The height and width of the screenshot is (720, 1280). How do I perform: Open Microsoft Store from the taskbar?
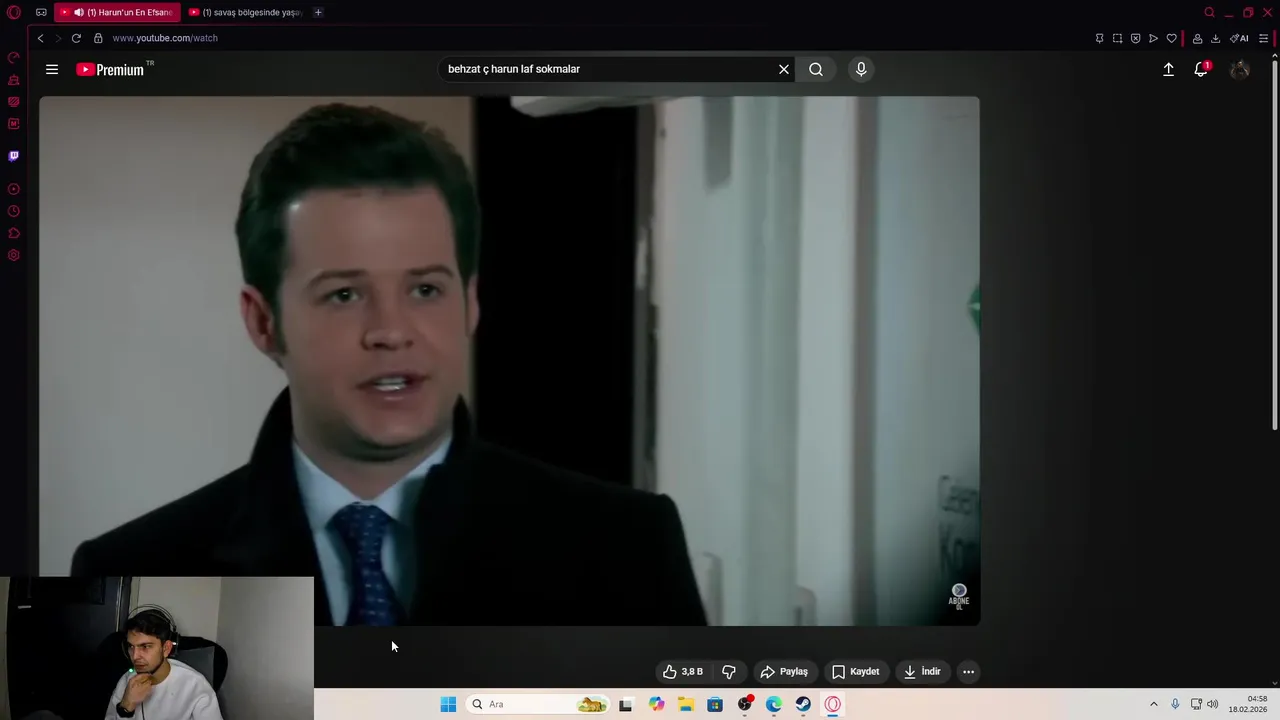tap(715, 704)
